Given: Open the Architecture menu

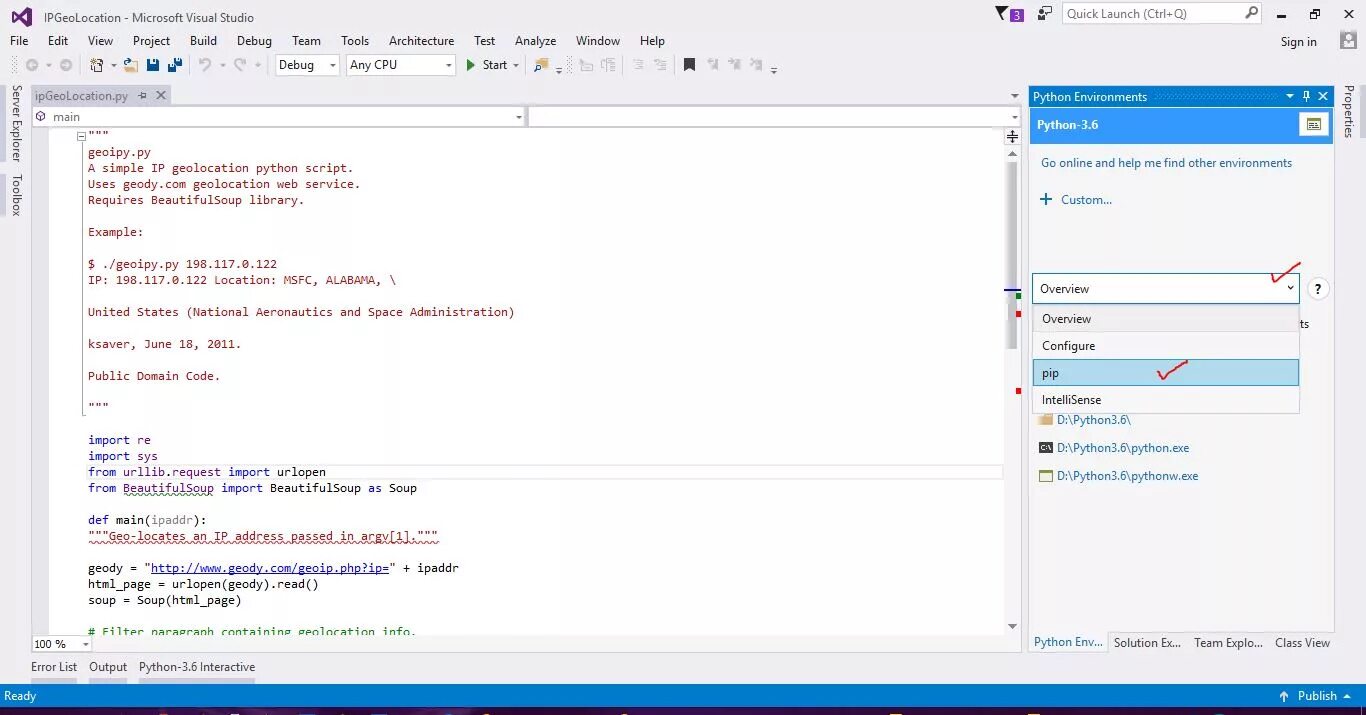Looking at the screenshot, I should (x=421, y=41).
